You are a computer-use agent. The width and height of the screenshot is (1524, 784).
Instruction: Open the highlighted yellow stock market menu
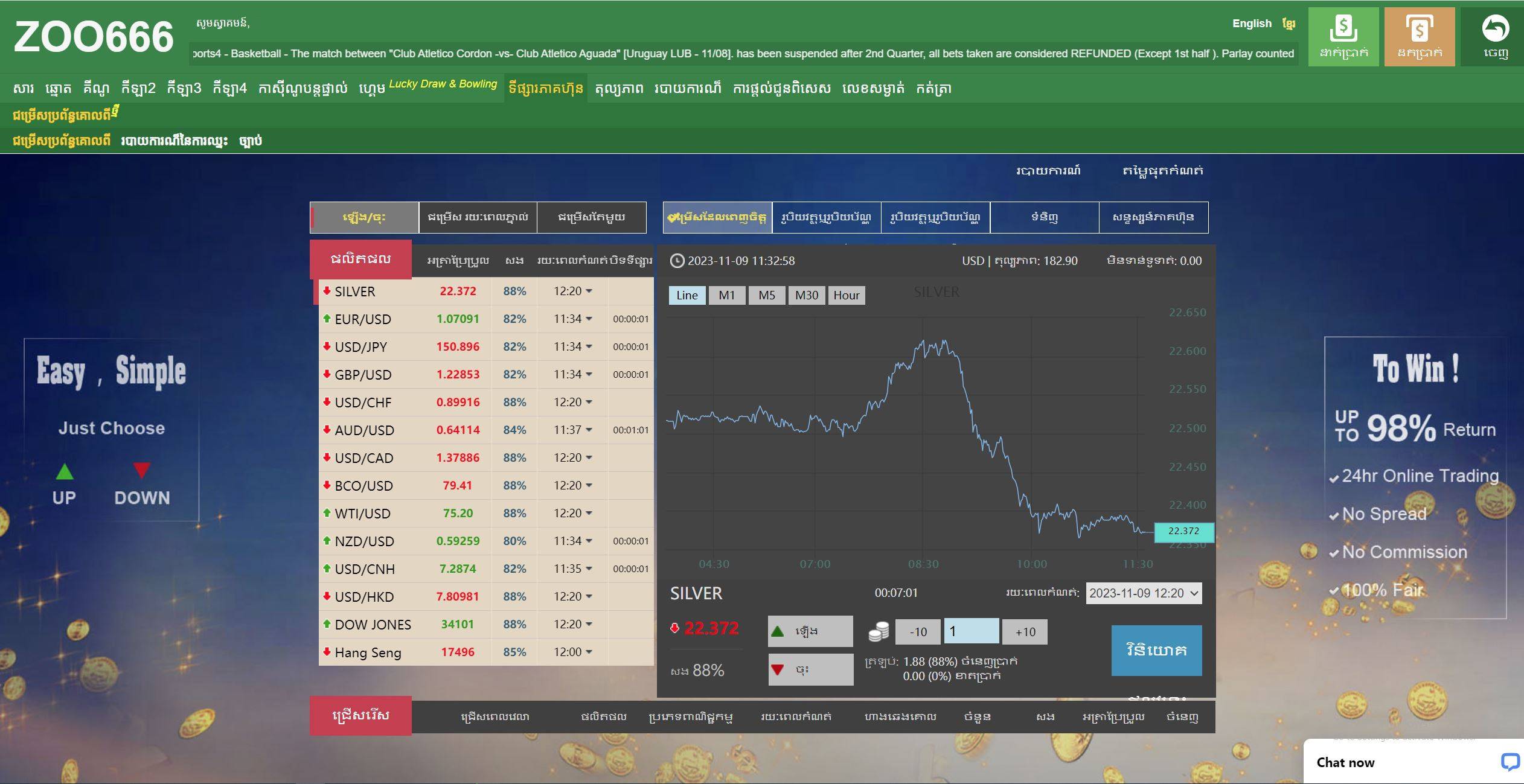[x=545, y=88]
